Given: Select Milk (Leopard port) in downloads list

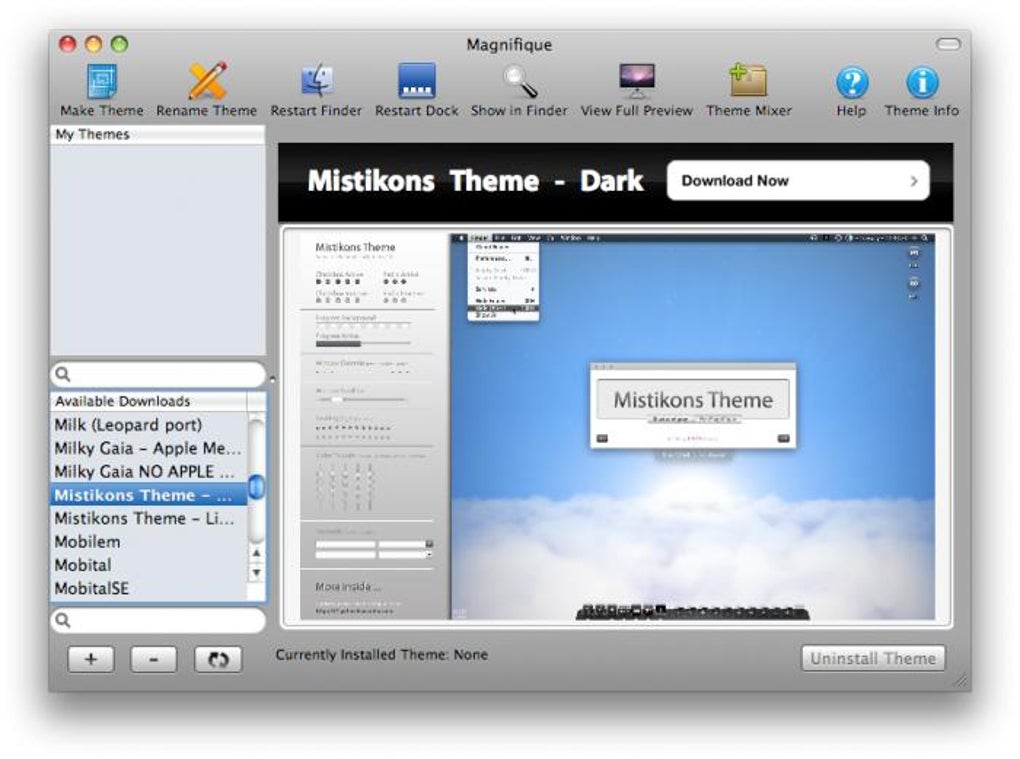Looking at the screenshot, I should click(x=150, y=425).
